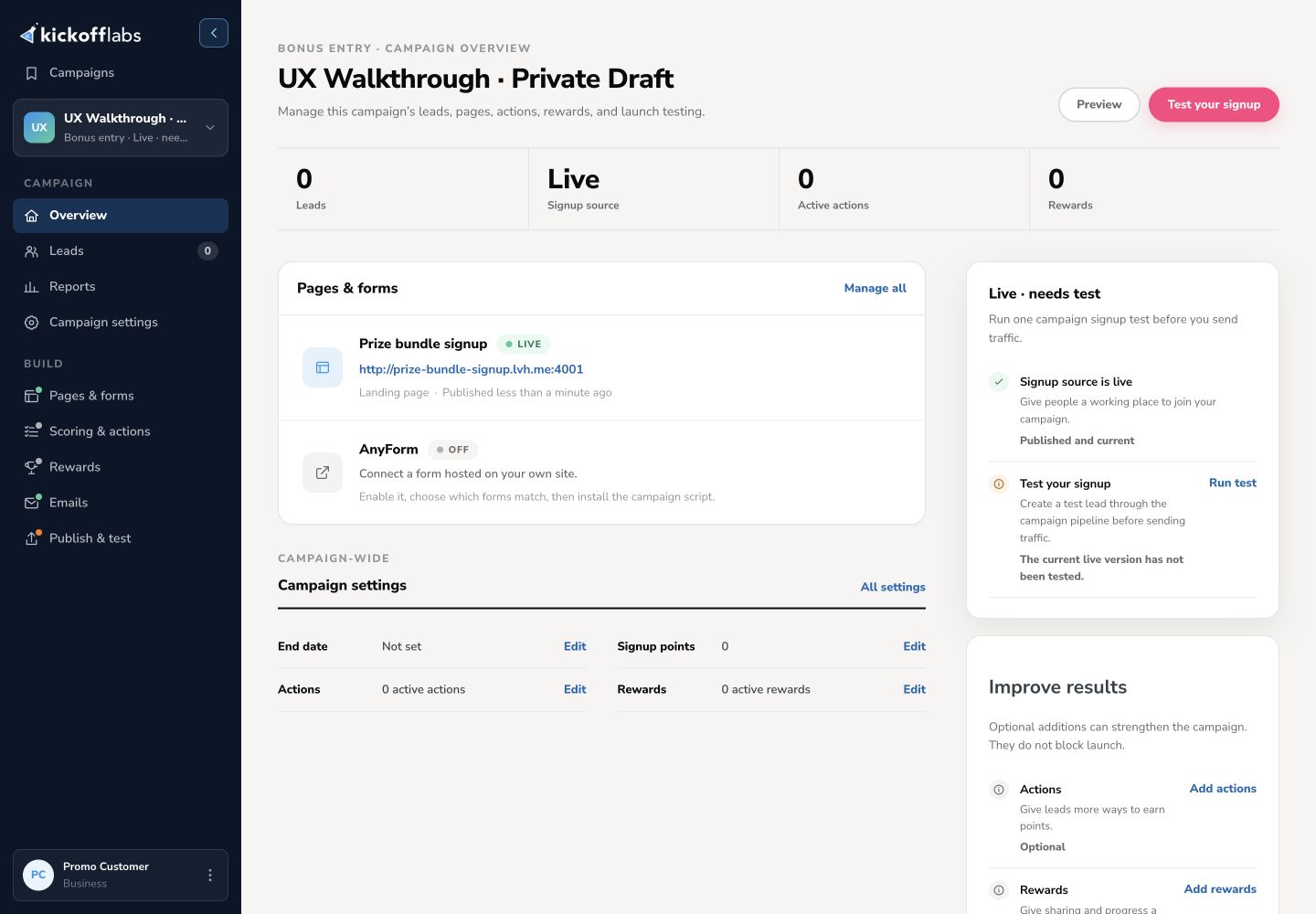
Task: Click the Preview button
Action: 1099,104
